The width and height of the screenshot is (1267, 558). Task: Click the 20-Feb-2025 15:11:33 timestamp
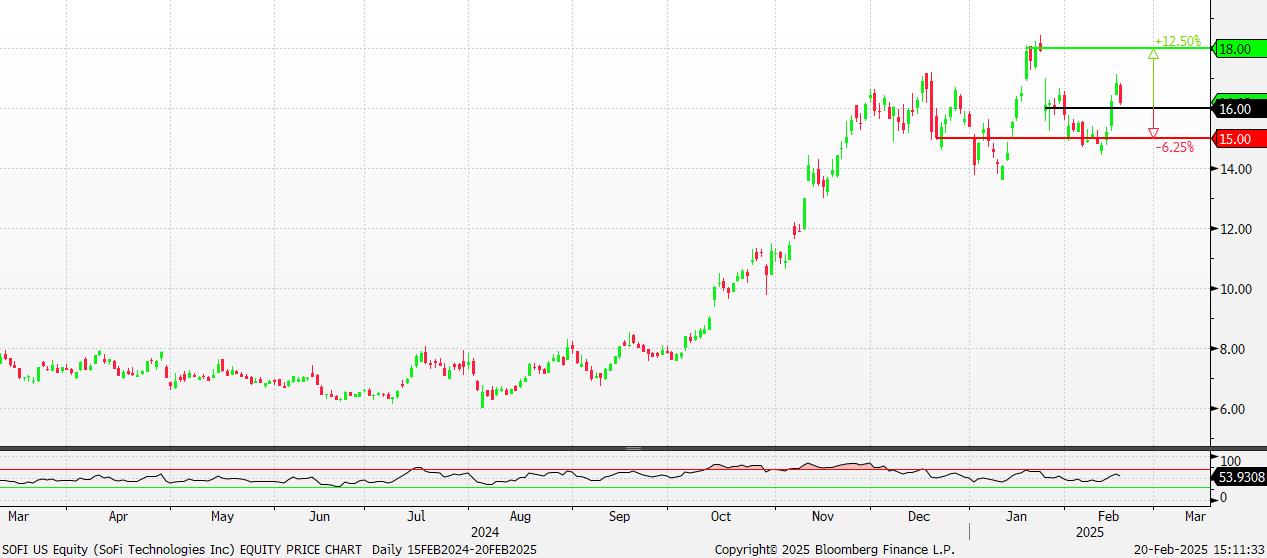click(1198, 550)
